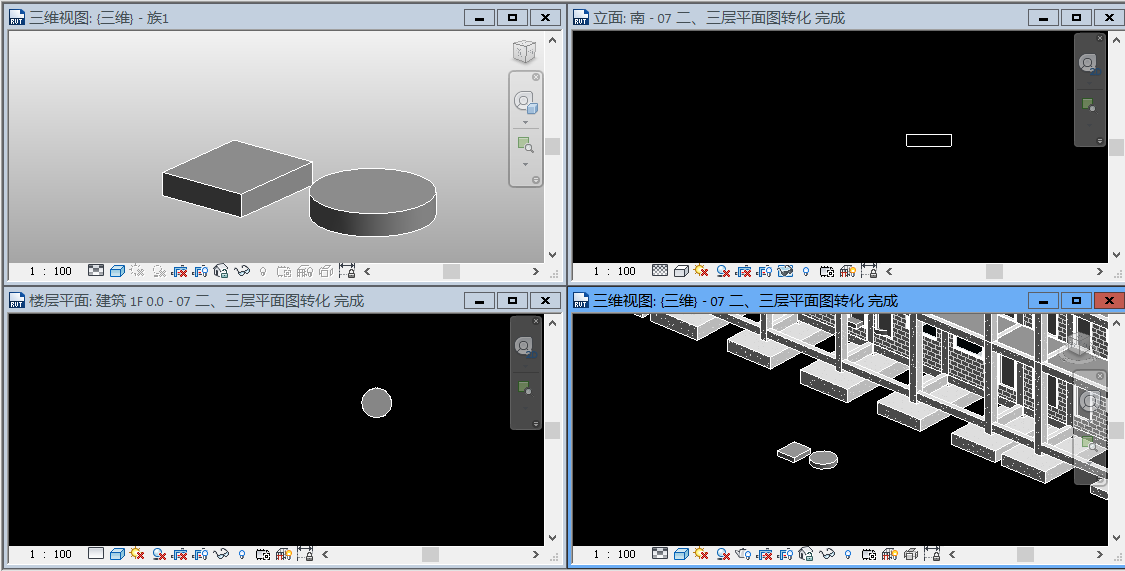Select the rectangular box in 族1 3D view
Screen dimensions: 1125x571
[237, 178]
